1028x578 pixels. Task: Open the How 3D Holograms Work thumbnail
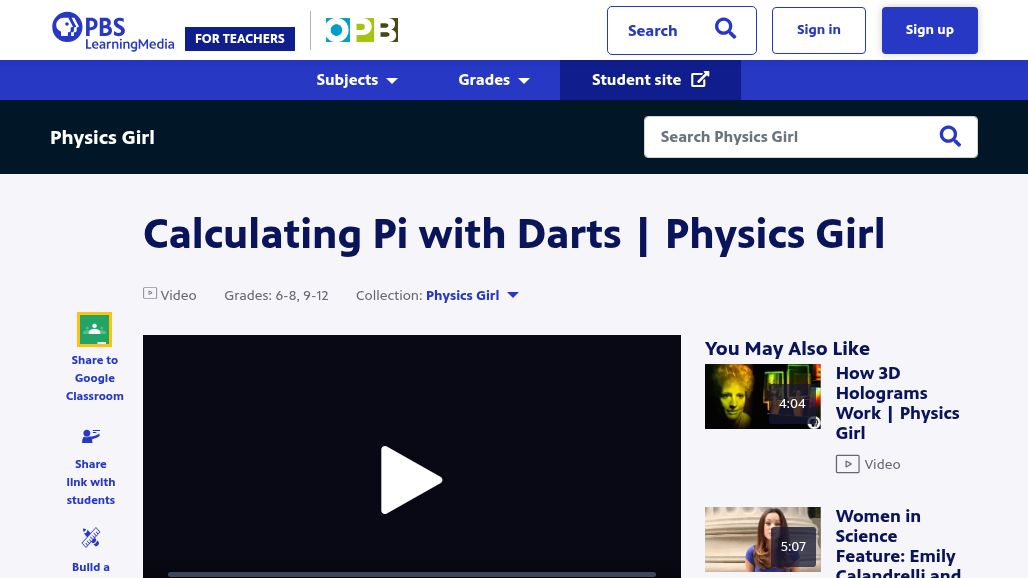(x=762, y=396)
